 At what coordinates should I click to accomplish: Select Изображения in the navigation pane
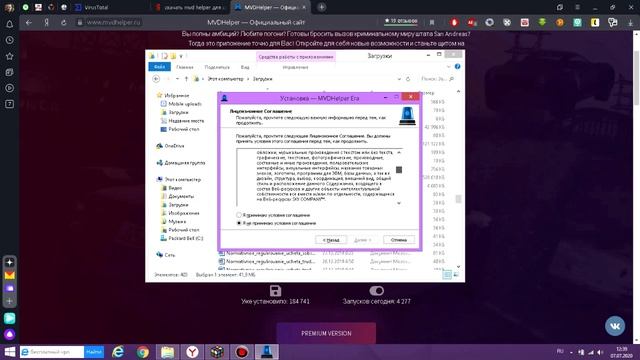point(184,213)
